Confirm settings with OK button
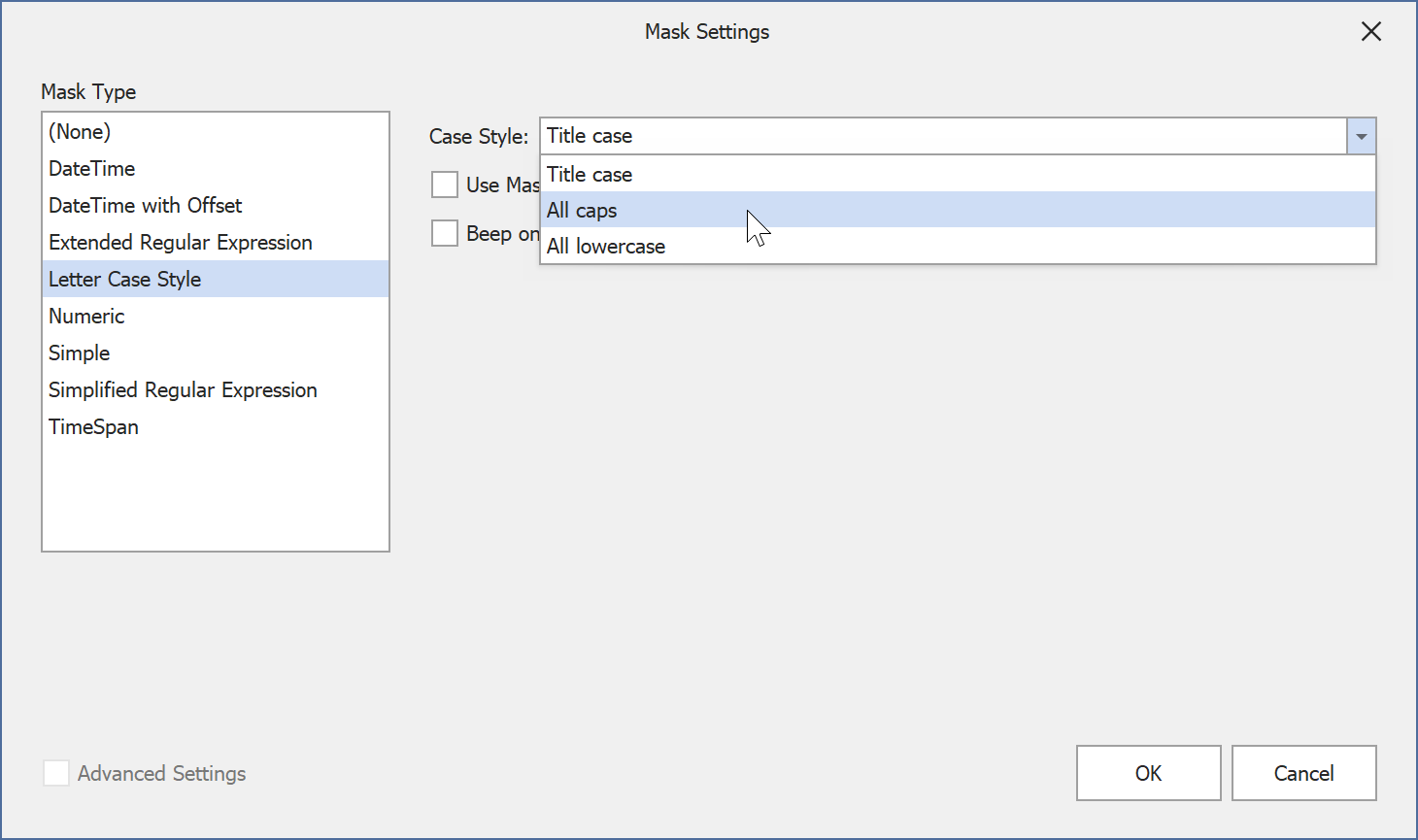Image resolution: width=1418 pixels, height=840 pixels. click(1148, 773)
